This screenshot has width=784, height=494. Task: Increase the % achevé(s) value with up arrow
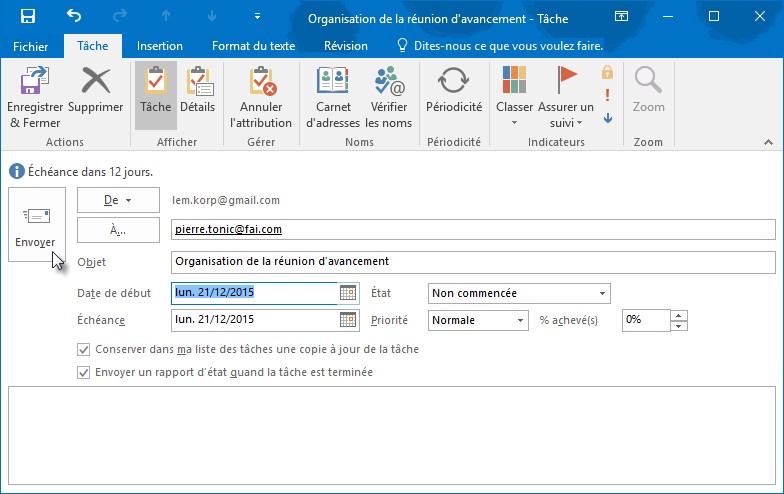(679, 315)
